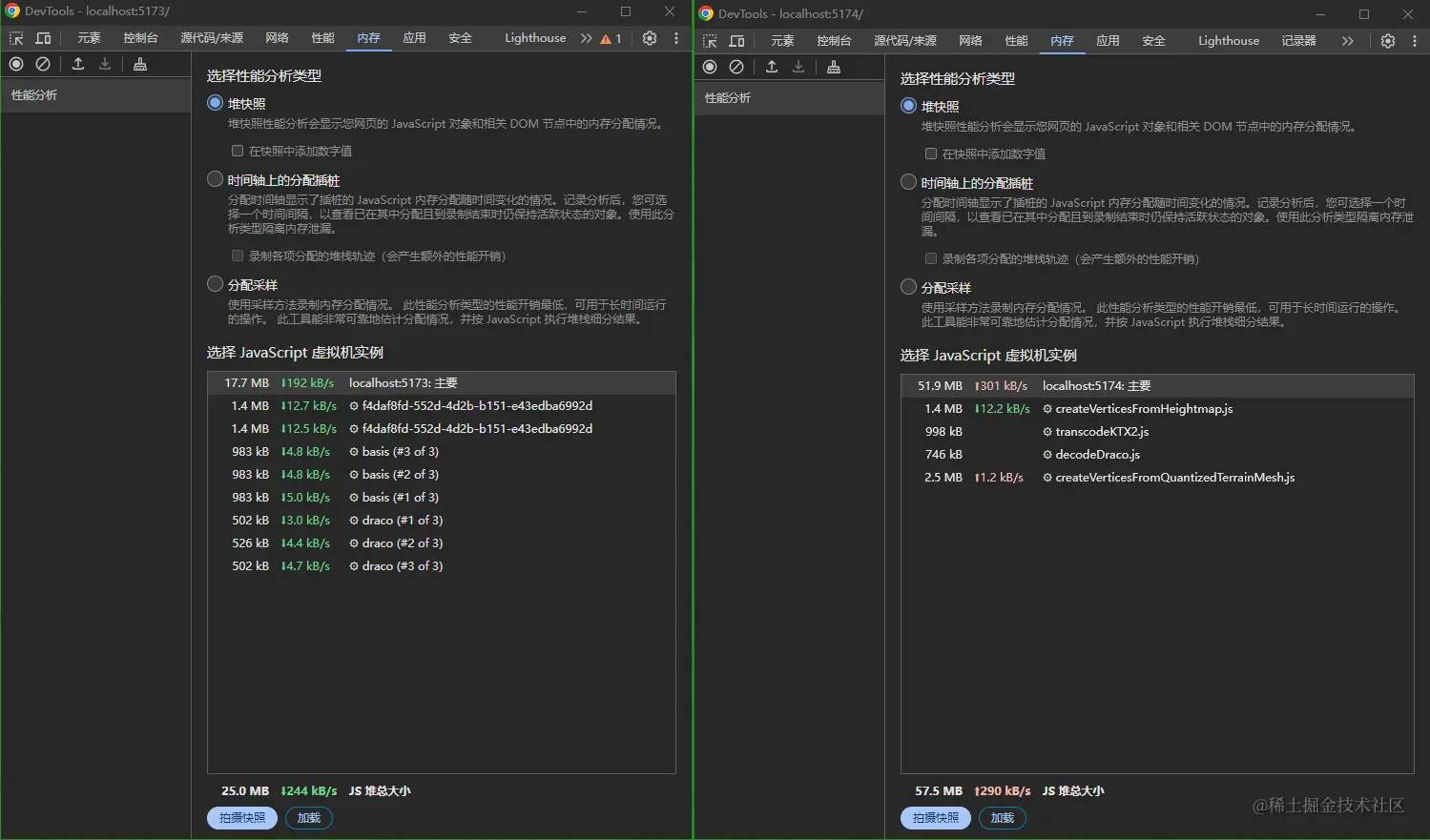Check 录制各项分配的堆栈轨迹 in left window

click(238, 256)
